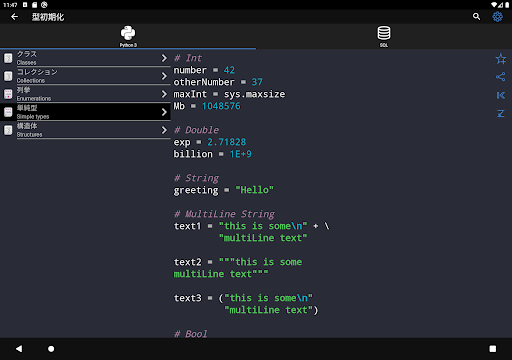This screenshot has height=360, width=512.
Task: Tap the Android home circle button
Action: click(x=51, y=349)
